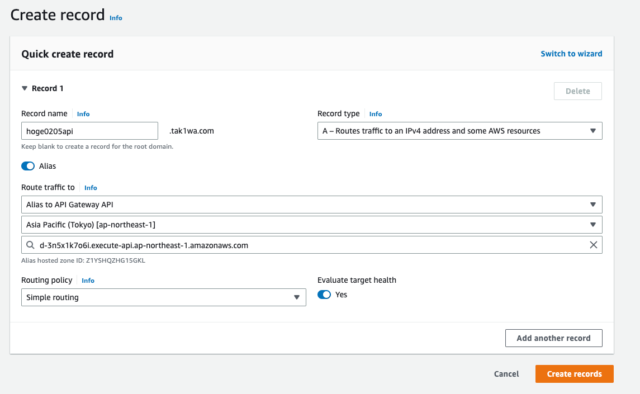Switch to wizard mode
The image size is (640, 394).
(x=571, y=53)
